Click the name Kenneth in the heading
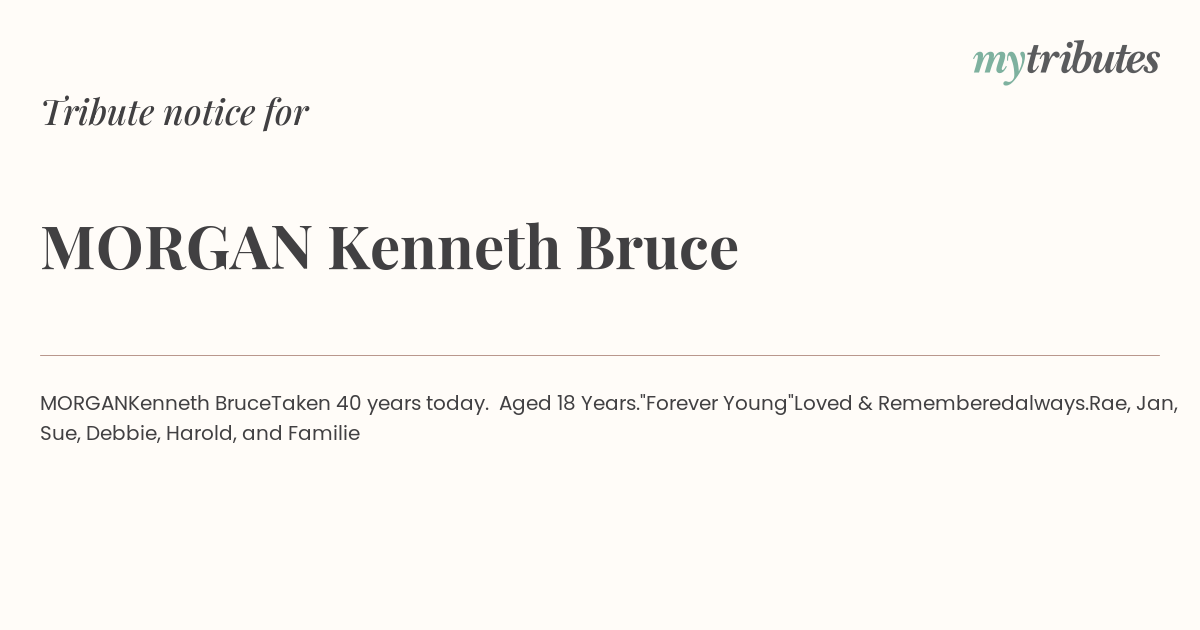This screenshot has height=630, width=1200. click(444, 247)
